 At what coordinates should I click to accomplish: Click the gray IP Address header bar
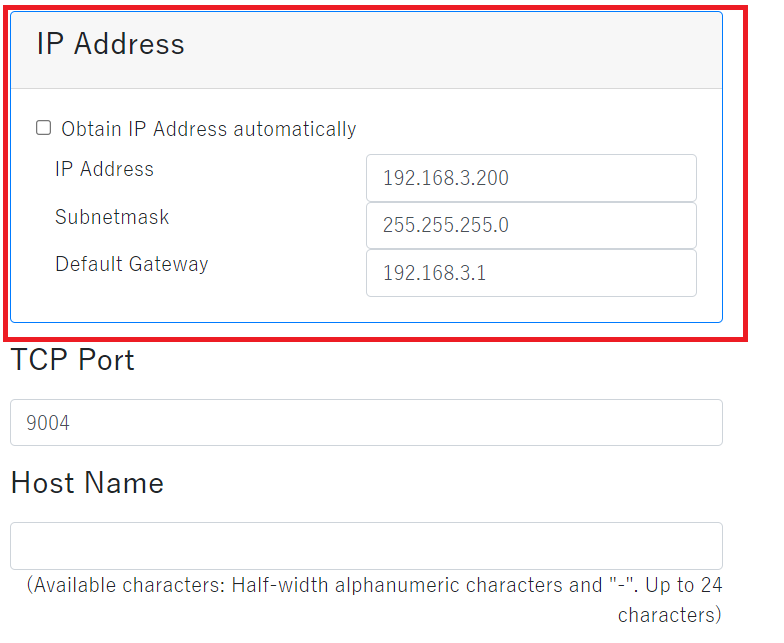tap(450, 50)
